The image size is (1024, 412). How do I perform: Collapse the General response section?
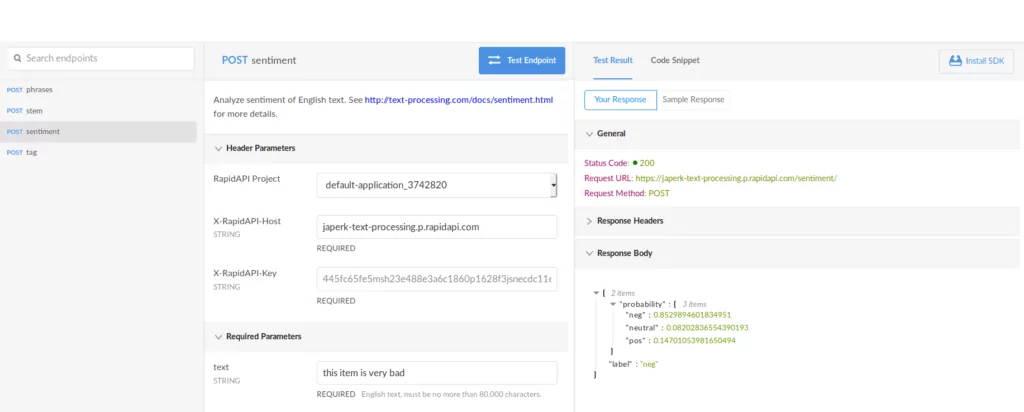[x=589, y=133]
